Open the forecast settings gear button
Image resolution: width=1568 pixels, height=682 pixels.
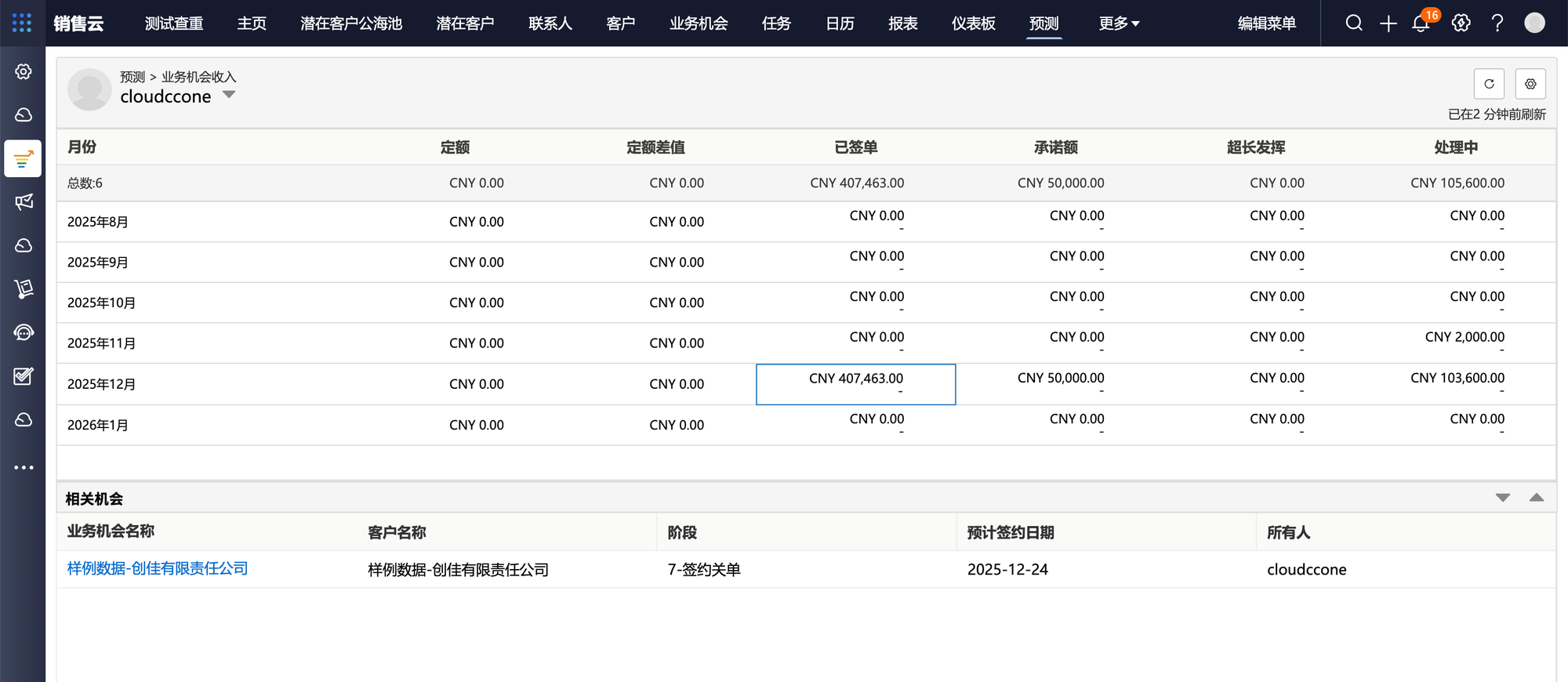click(1530, 84)
